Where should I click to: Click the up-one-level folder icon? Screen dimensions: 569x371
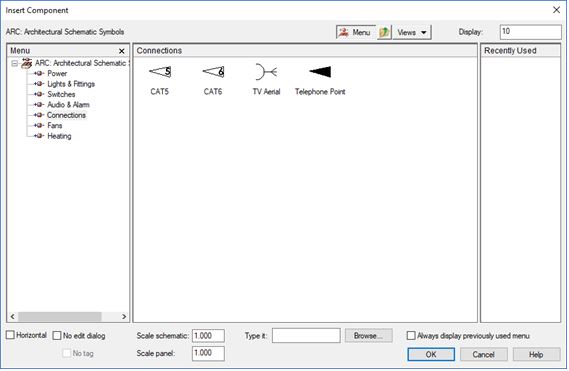(384, 32)
